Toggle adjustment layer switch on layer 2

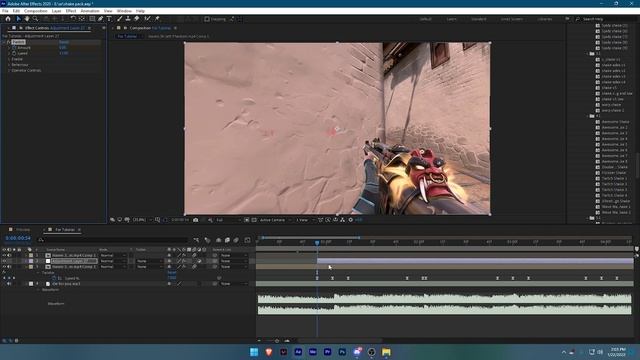200,261
